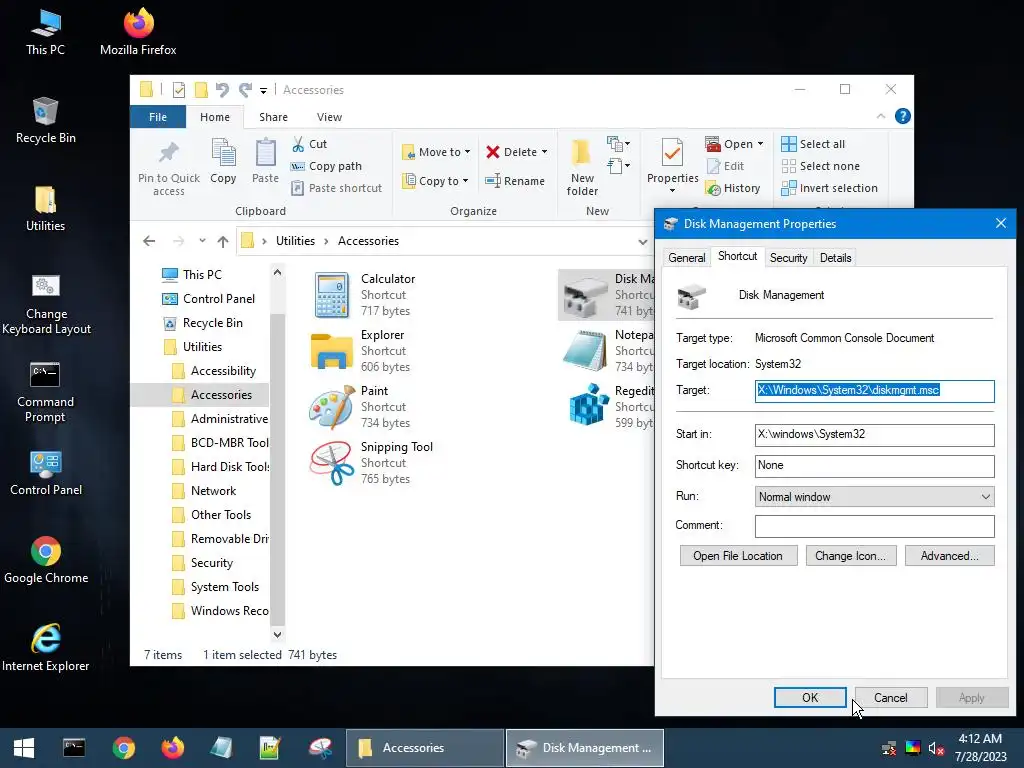Click the Accessories taskbar button
1024x768 pixels.
point(424,748)
